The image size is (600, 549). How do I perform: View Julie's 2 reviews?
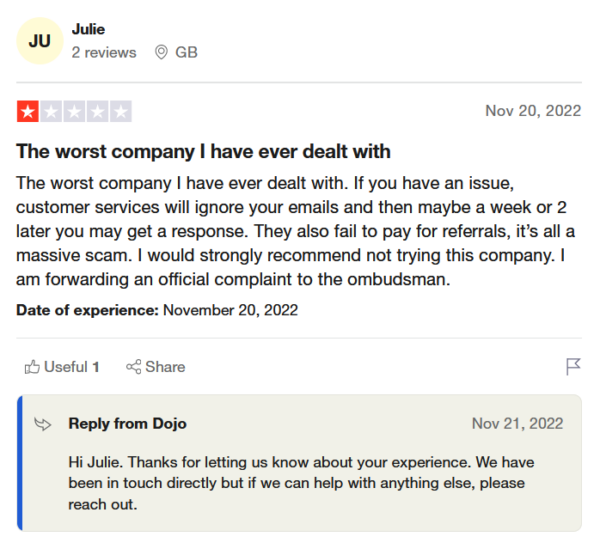pos(104,52)
